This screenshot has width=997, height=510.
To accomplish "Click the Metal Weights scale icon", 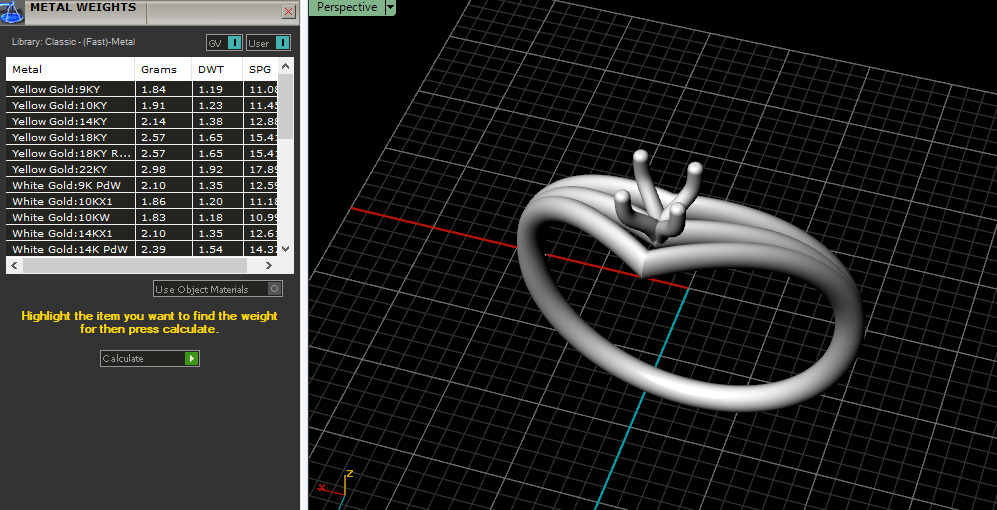I will pos(12,13).
